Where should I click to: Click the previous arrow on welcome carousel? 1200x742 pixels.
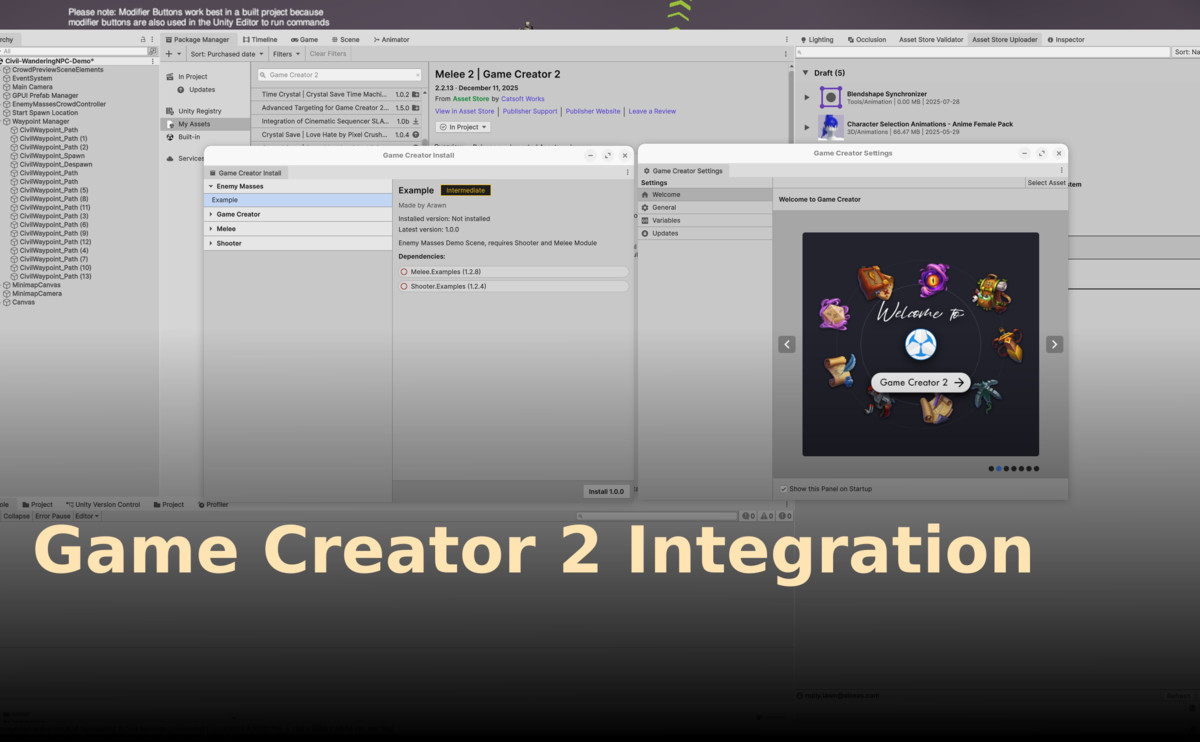[x=787, y=344]
